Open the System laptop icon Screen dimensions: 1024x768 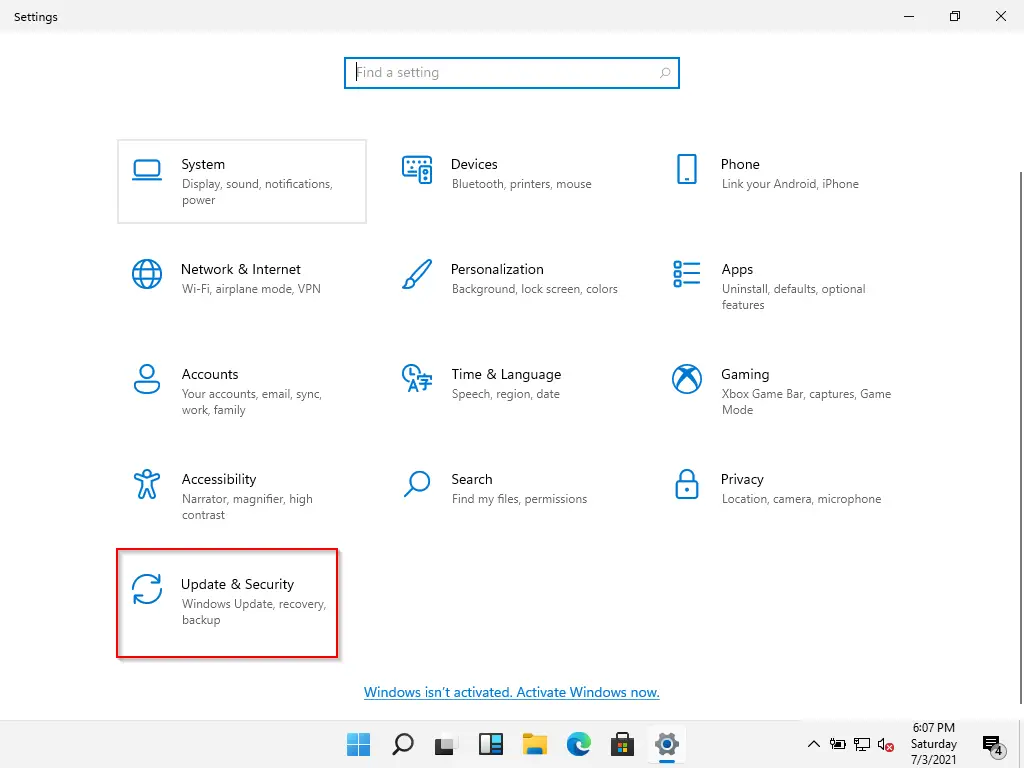click(147, 170)
